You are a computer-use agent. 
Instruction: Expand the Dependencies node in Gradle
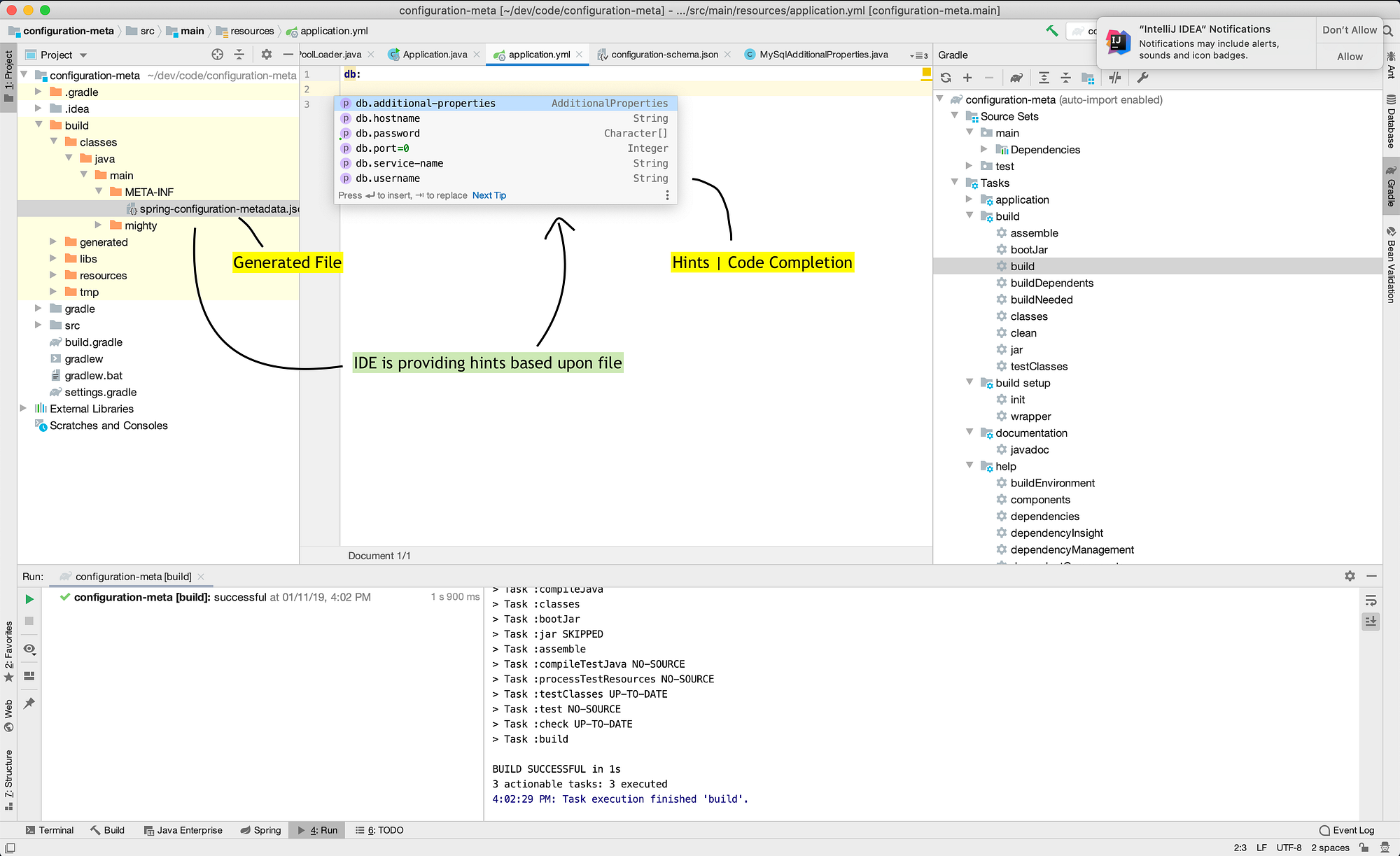point(984,149)
